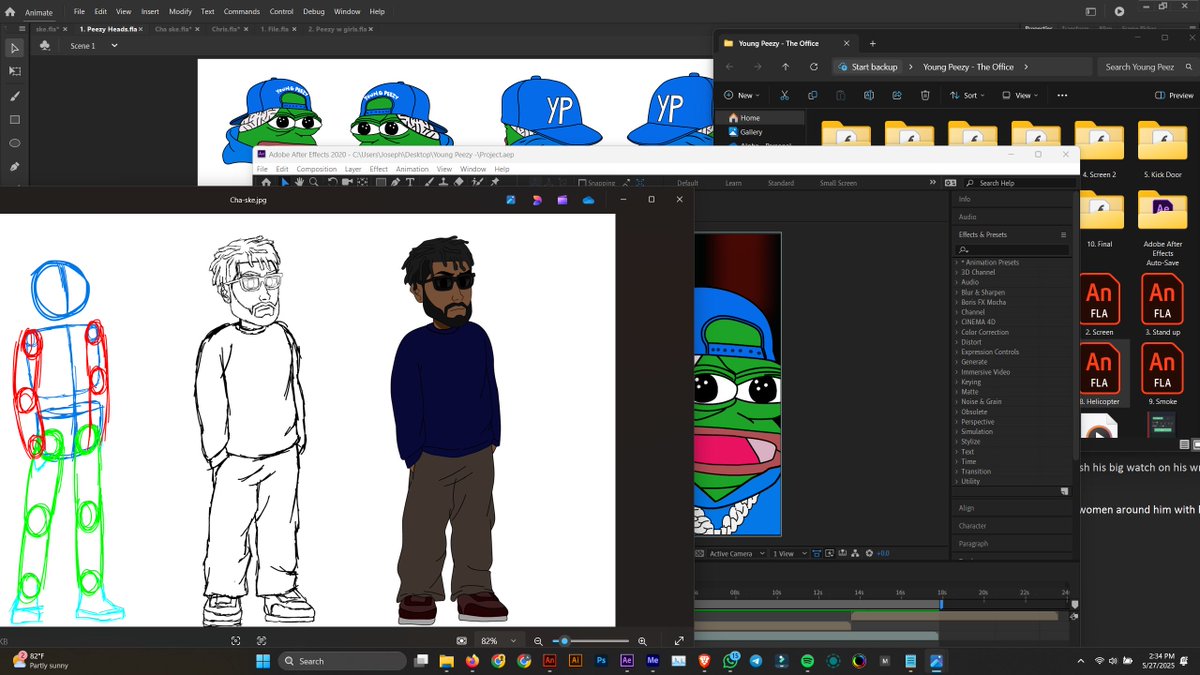Click the Search Help field in After Effects

1020,183
